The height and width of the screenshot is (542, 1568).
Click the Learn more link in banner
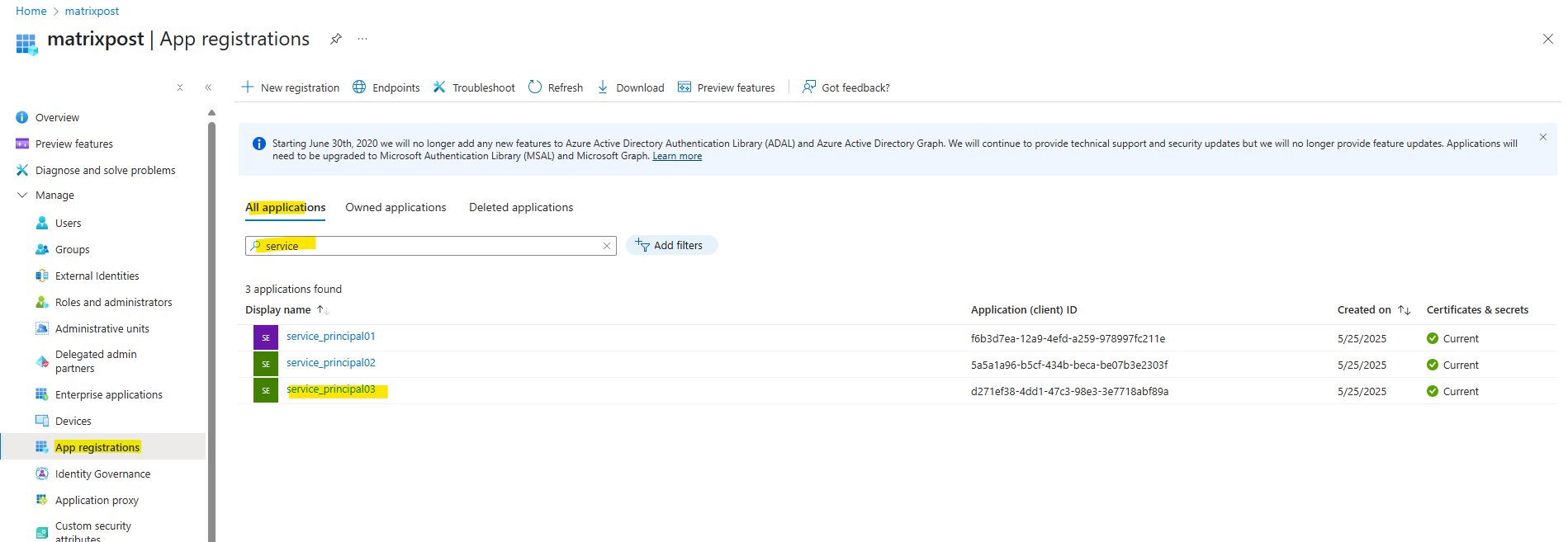point(677,156)
